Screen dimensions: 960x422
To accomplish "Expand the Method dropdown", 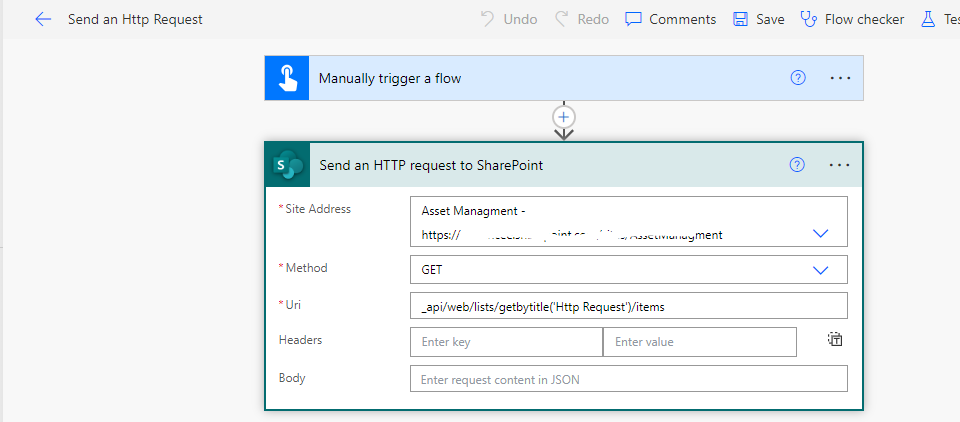I will click(x=820, y=270).
